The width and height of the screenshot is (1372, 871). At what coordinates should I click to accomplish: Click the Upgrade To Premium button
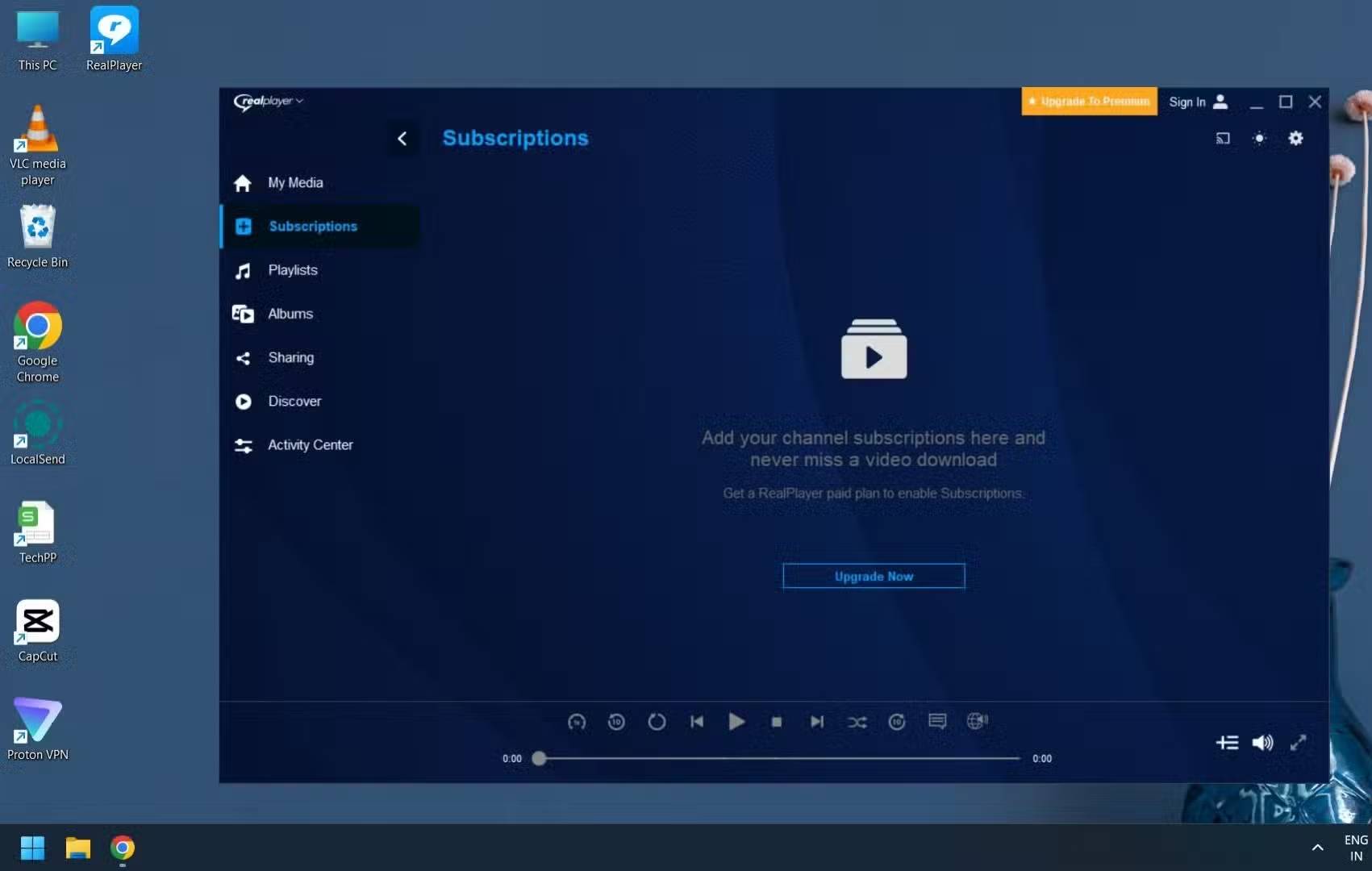pyautogui.click(x=1089, y=102)
